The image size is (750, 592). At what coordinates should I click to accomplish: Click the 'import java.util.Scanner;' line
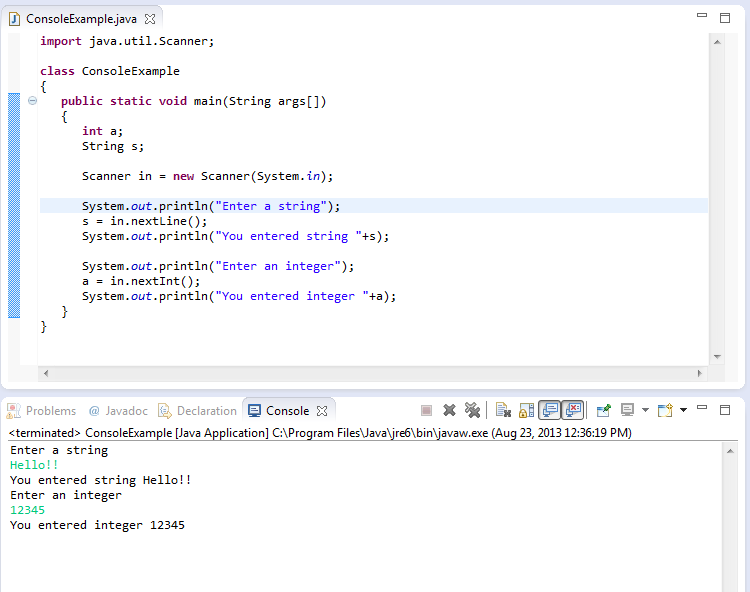127,41
